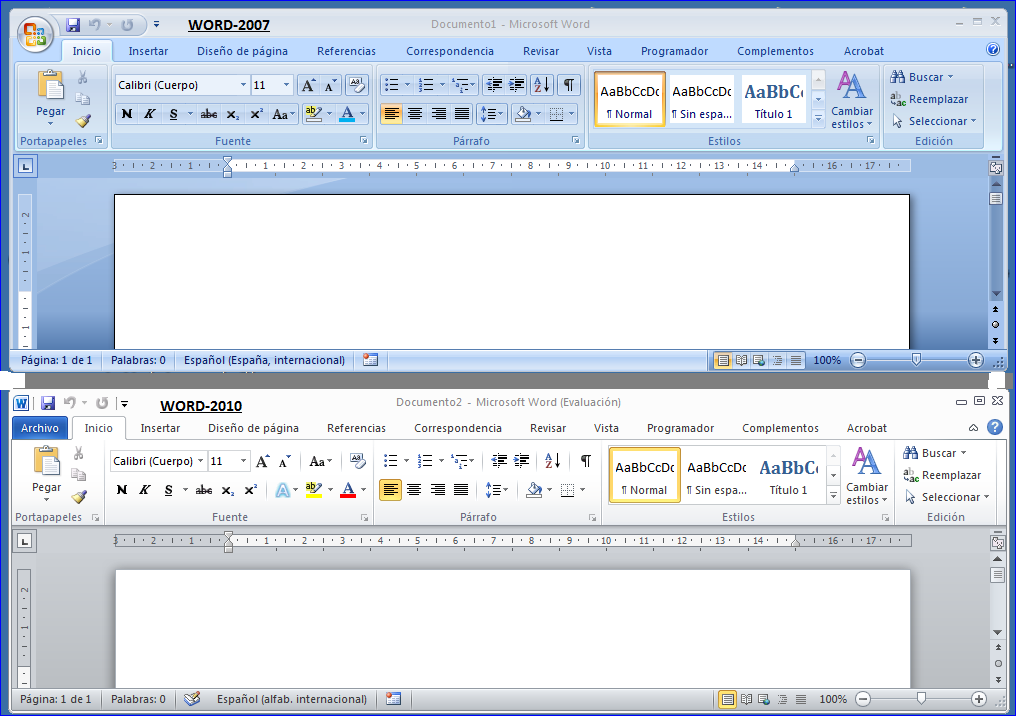The image size is (1016, 716).
Task: Click Clear Formatting icon in Word 2010
Action: point(358,461)
